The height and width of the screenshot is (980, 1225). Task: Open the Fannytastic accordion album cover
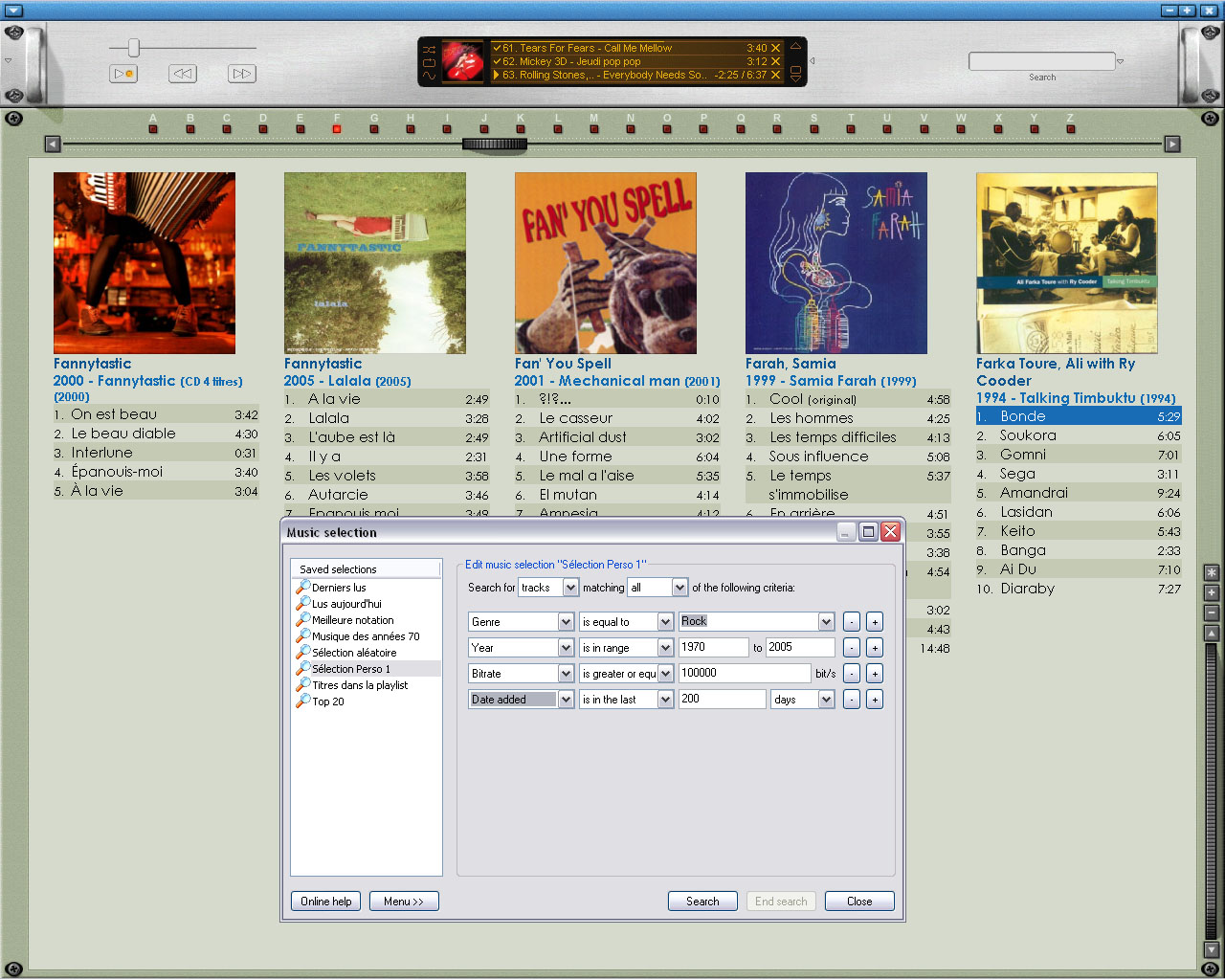(145, 263)
